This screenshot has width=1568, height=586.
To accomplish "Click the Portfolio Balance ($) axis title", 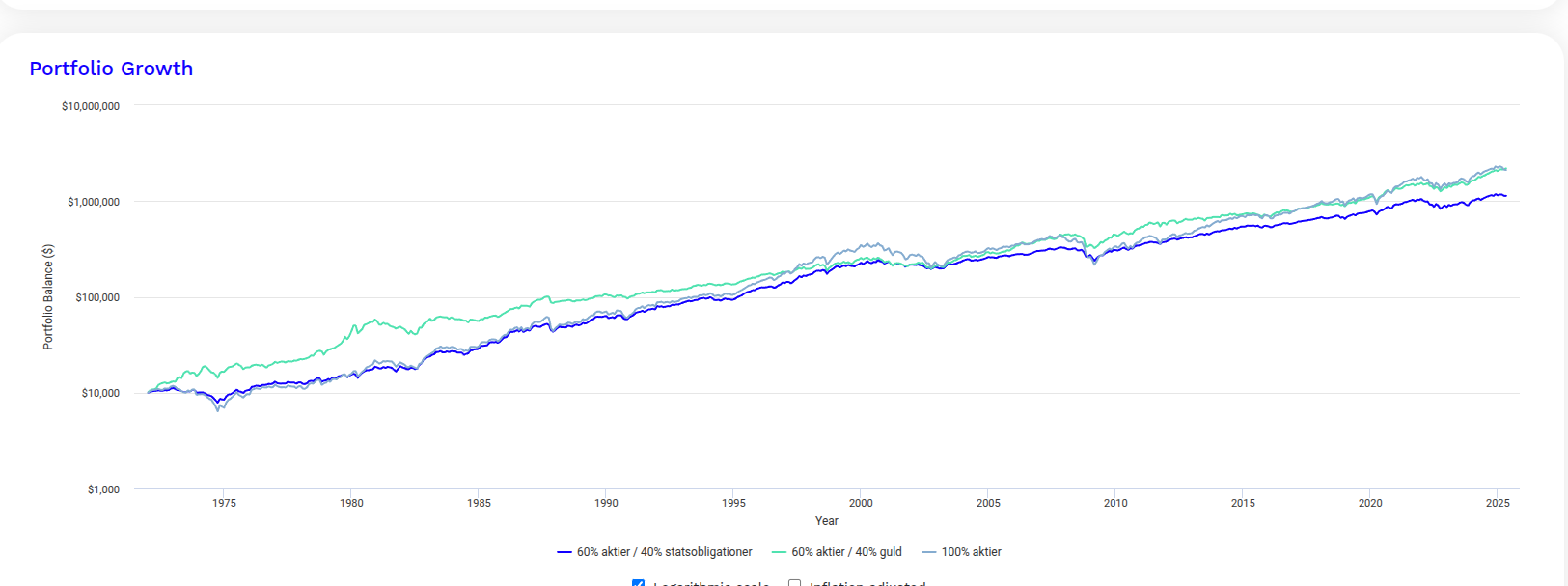I will [48, 296].
